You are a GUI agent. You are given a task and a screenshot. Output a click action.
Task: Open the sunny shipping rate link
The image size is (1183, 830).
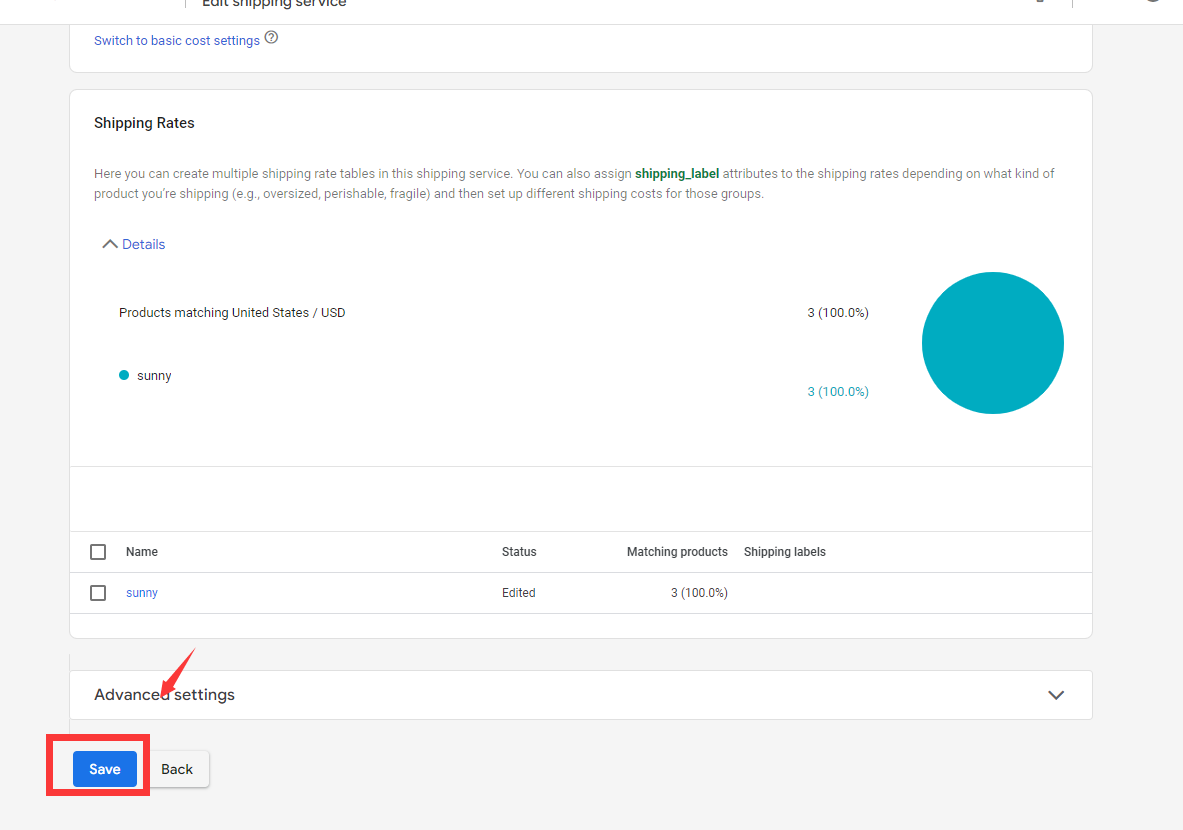coord(141,592)
